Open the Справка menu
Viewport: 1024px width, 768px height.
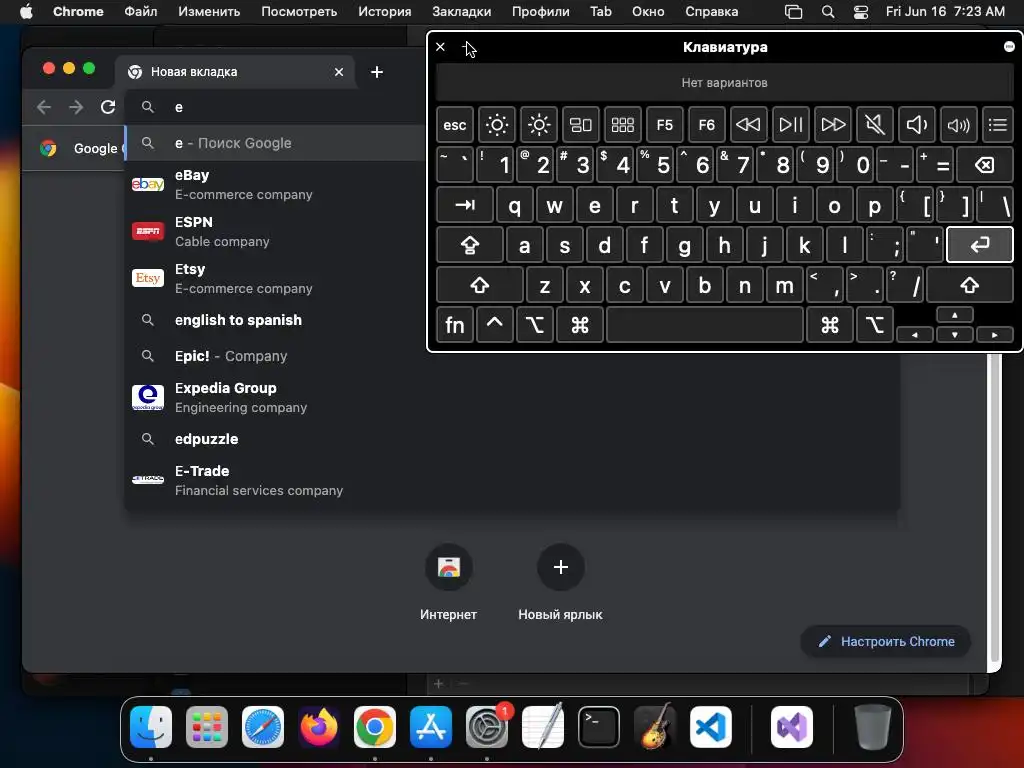712,11
